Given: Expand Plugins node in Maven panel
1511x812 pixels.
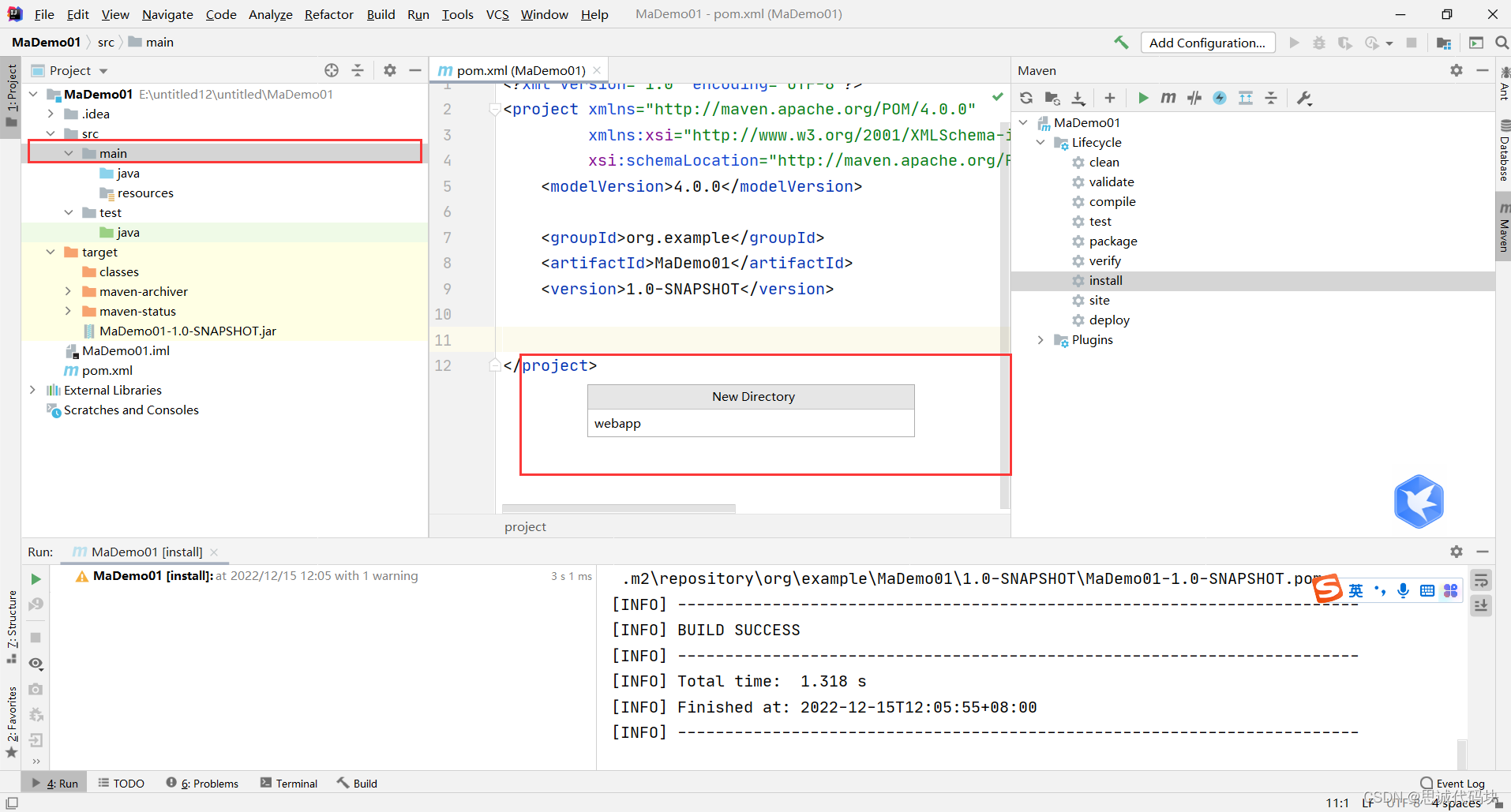Looking at the screenshot, I should click(x=1040, y=339).
